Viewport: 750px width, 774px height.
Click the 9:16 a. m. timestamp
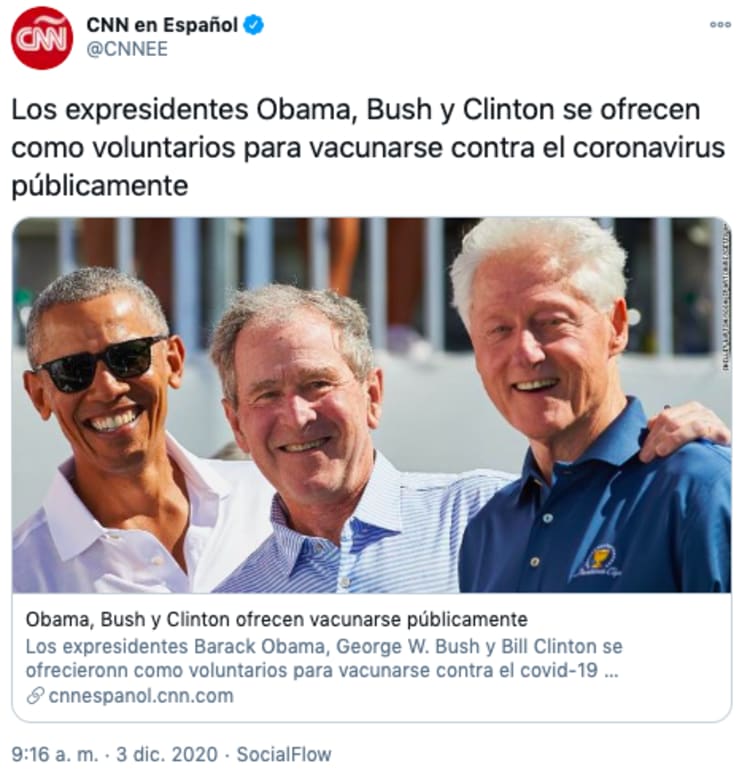(x=54, y=754)
